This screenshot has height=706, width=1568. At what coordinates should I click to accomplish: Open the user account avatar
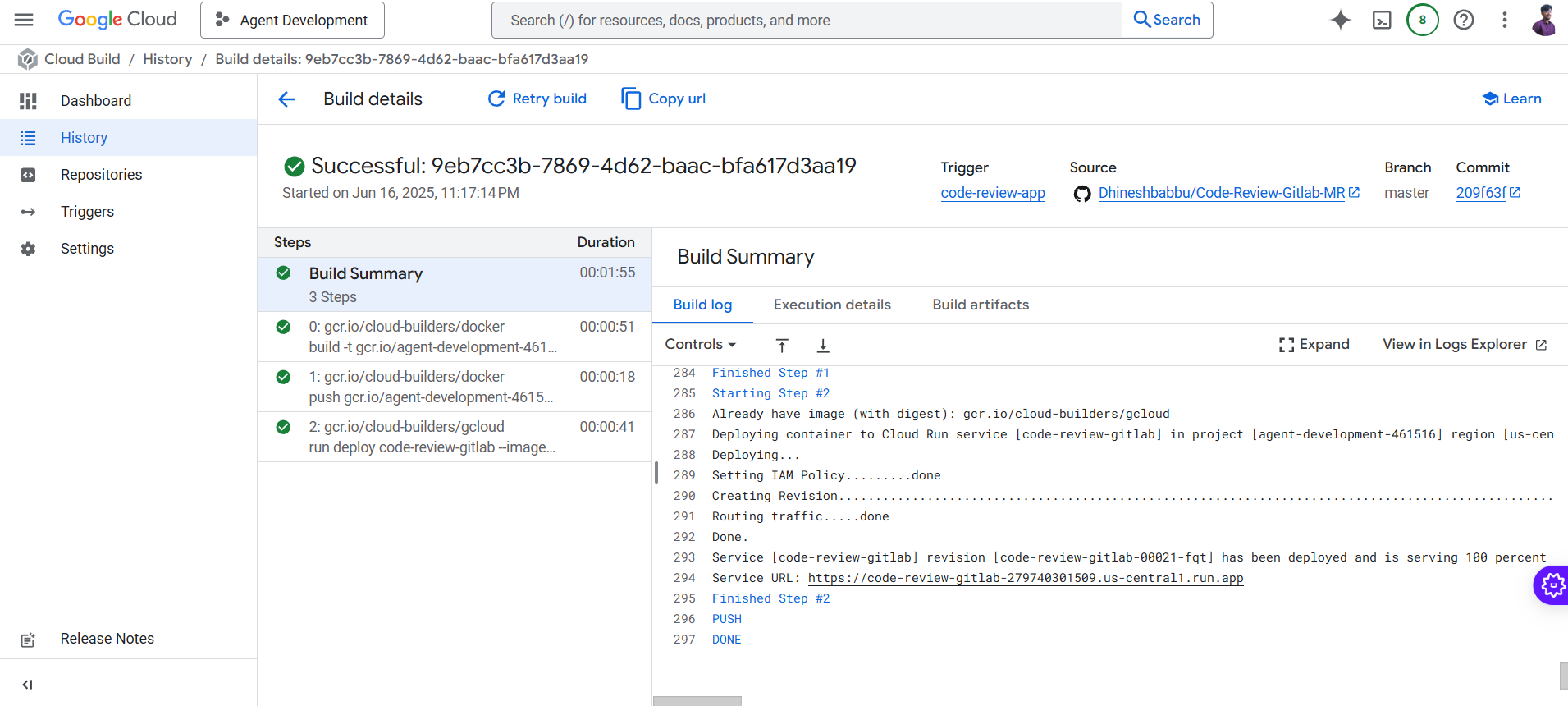(1545, 20)
